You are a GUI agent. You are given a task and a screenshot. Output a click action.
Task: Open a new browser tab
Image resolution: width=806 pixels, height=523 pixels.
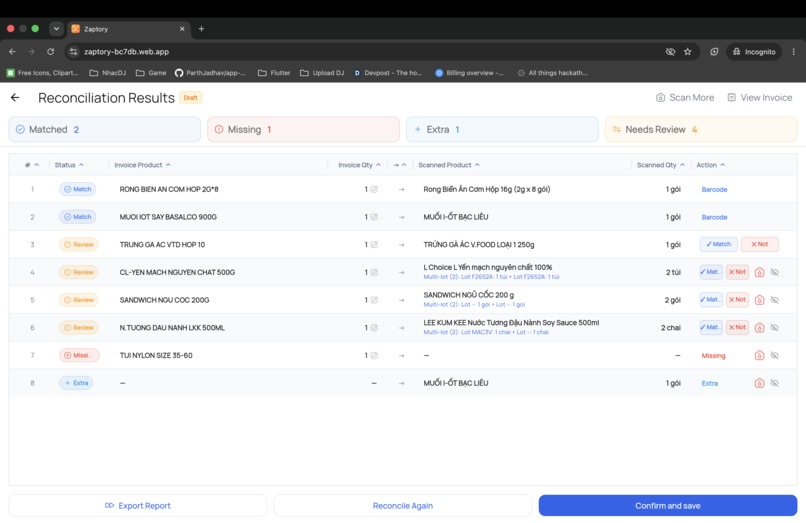pos(202,29)
